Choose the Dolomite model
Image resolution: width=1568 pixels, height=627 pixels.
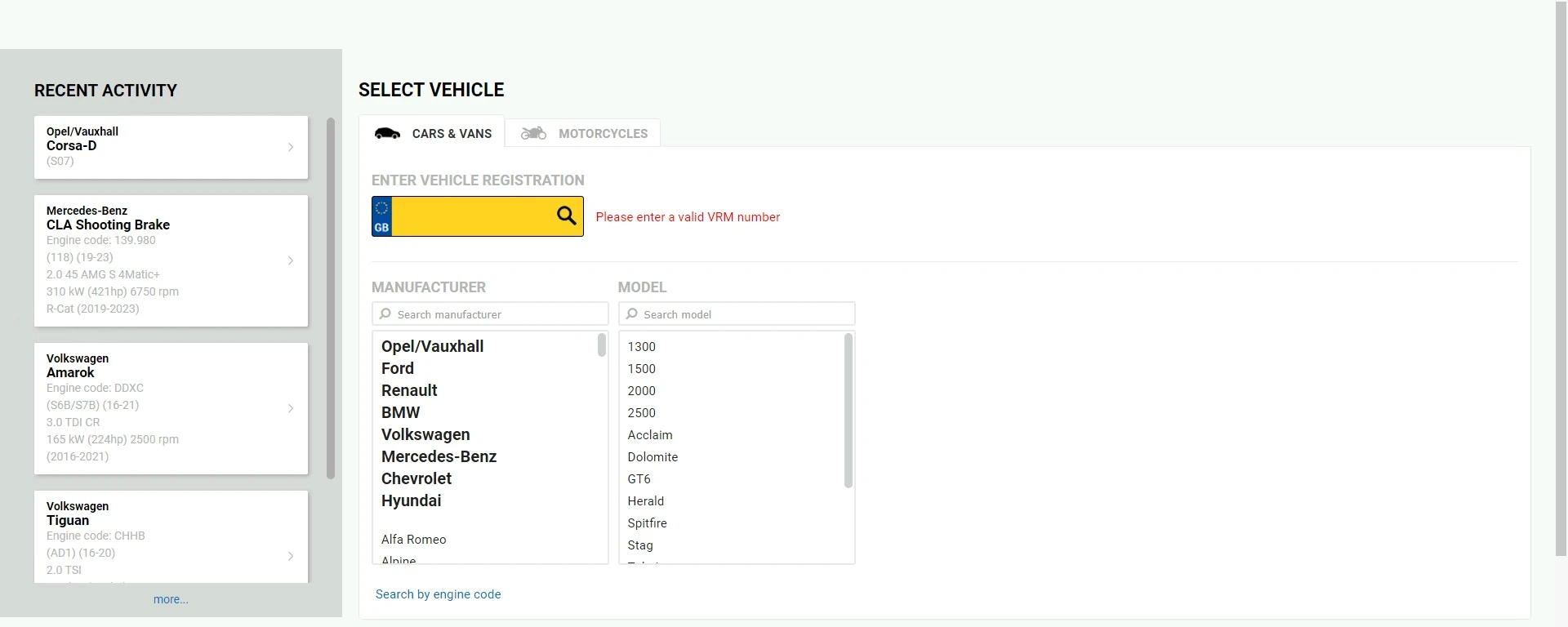(x=653, y=456)
